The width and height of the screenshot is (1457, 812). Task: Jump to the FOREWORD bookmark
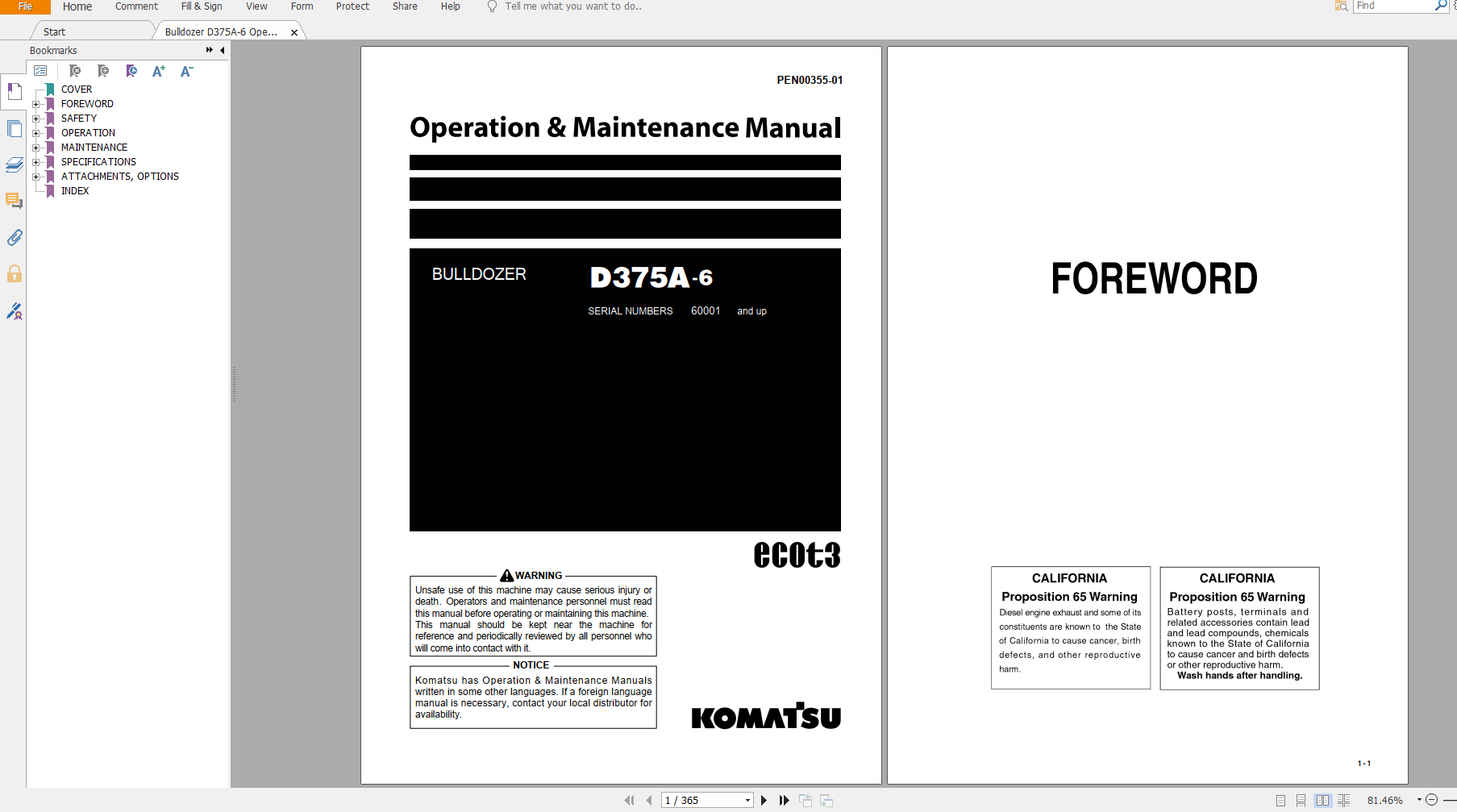pyautogui.click(x=87, y=104)
